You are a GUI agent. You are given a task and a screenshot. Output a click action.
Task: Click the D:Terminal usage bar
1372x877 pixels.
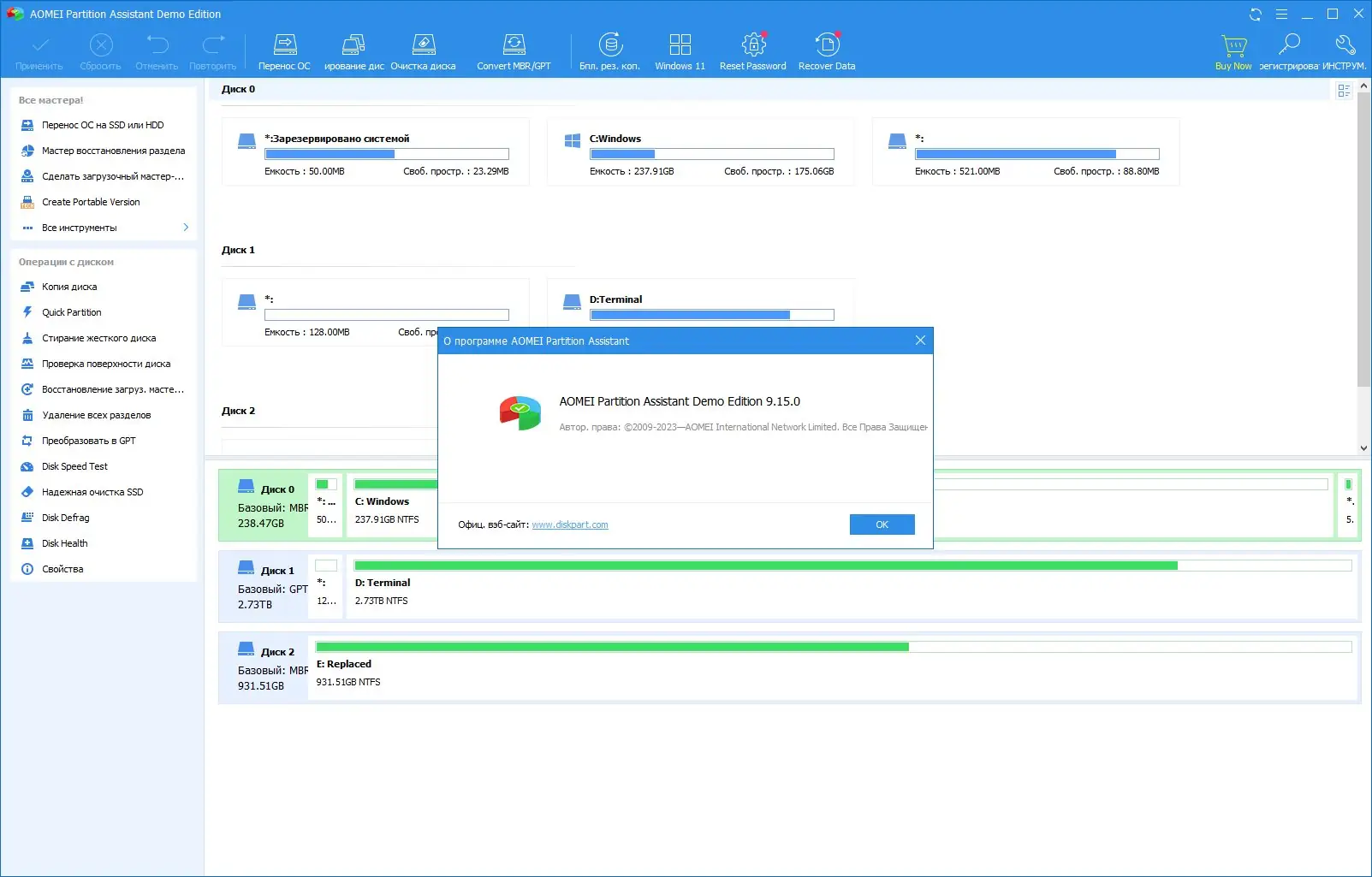[712, 315]
